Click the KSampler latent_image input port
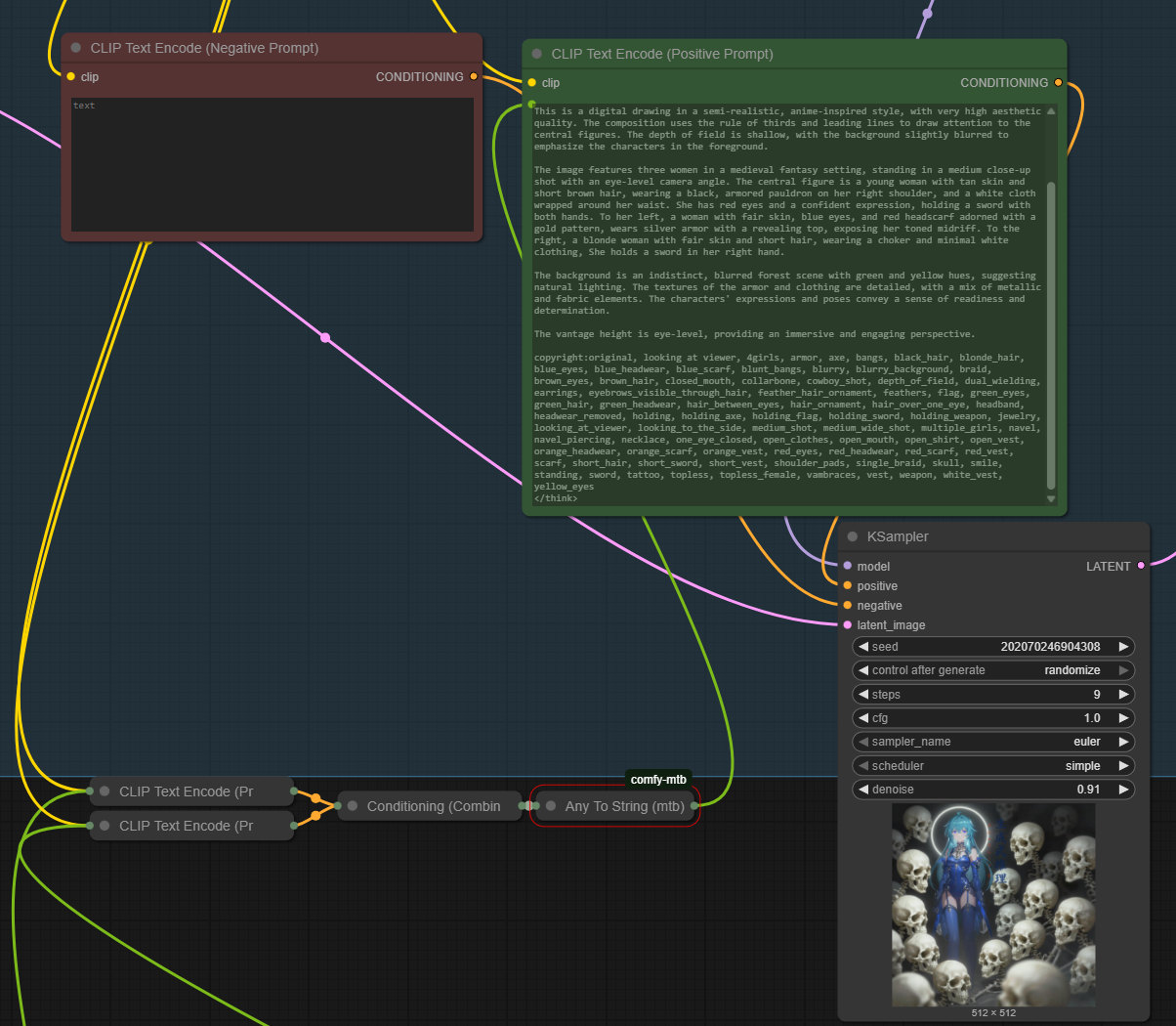 848,624
